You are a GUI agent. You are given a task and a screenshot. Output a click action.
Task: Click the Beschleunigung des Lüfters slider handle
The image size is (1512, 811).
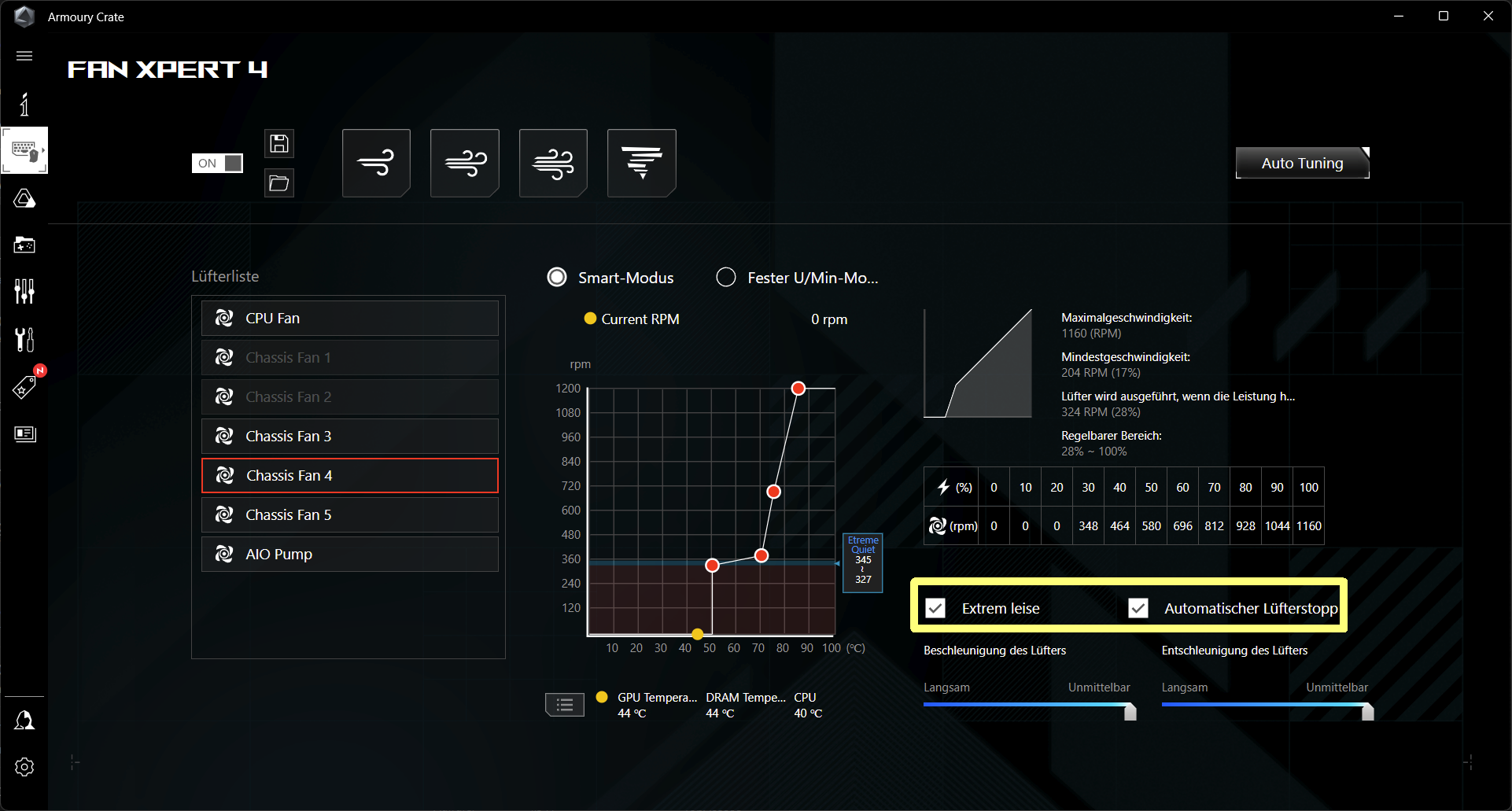click(1130, 712)
